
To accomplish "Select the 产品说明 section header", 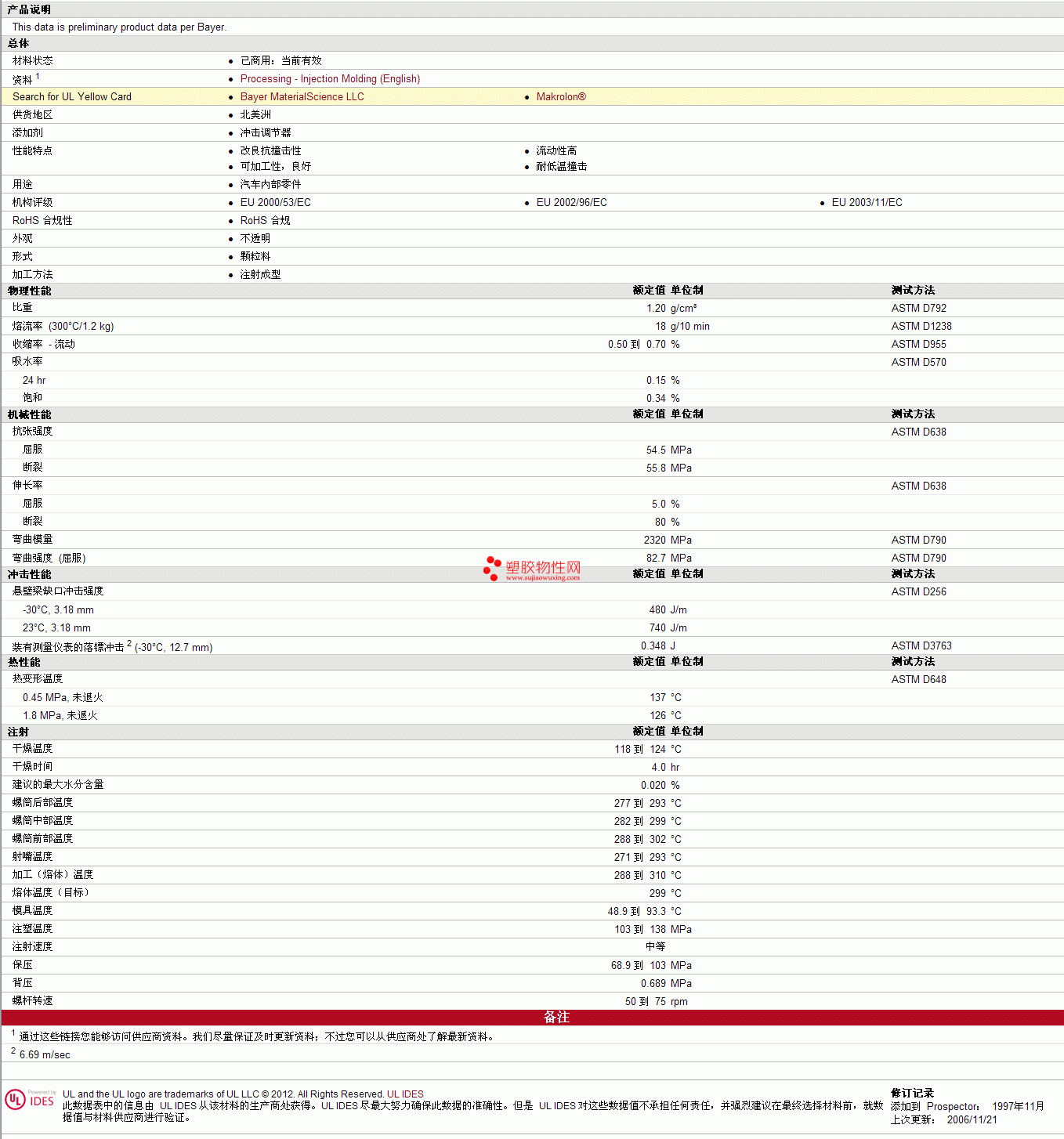I will click(x=29, y=9).
